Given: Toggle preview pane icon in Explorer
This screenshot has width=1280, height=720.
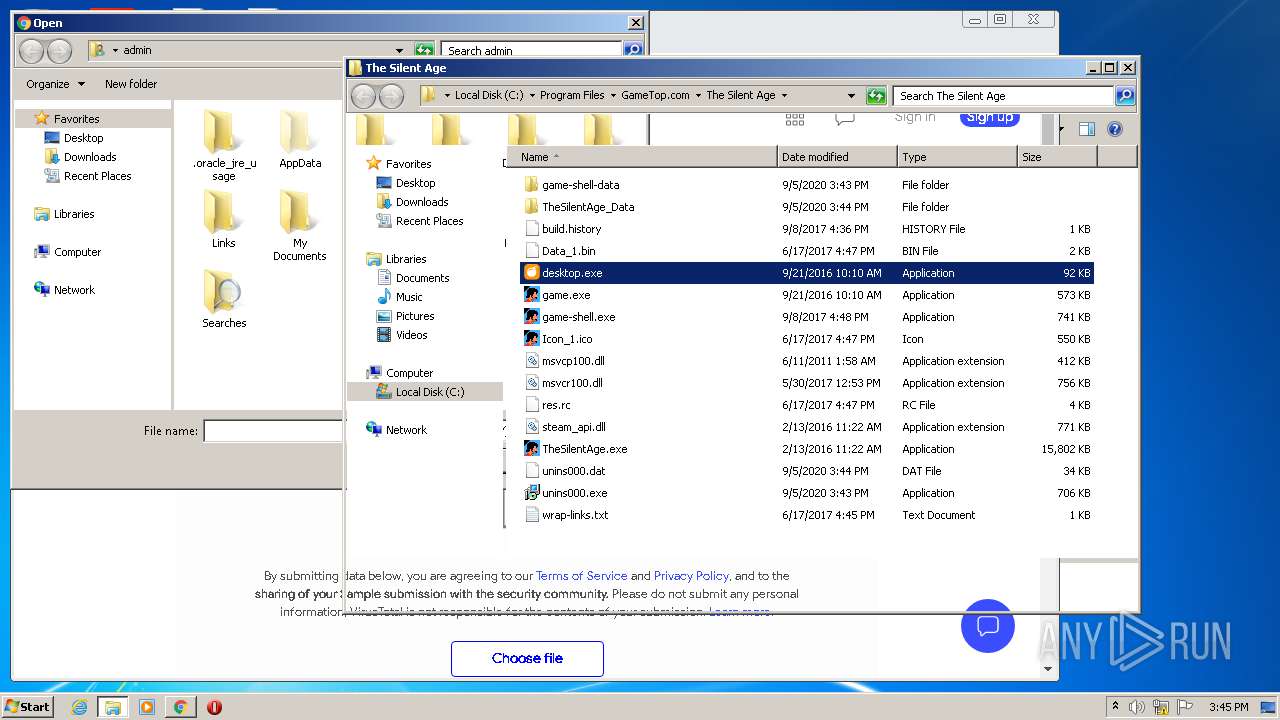Looking at the screenshot, I should pyautogui.click(x=1087, y=129).
